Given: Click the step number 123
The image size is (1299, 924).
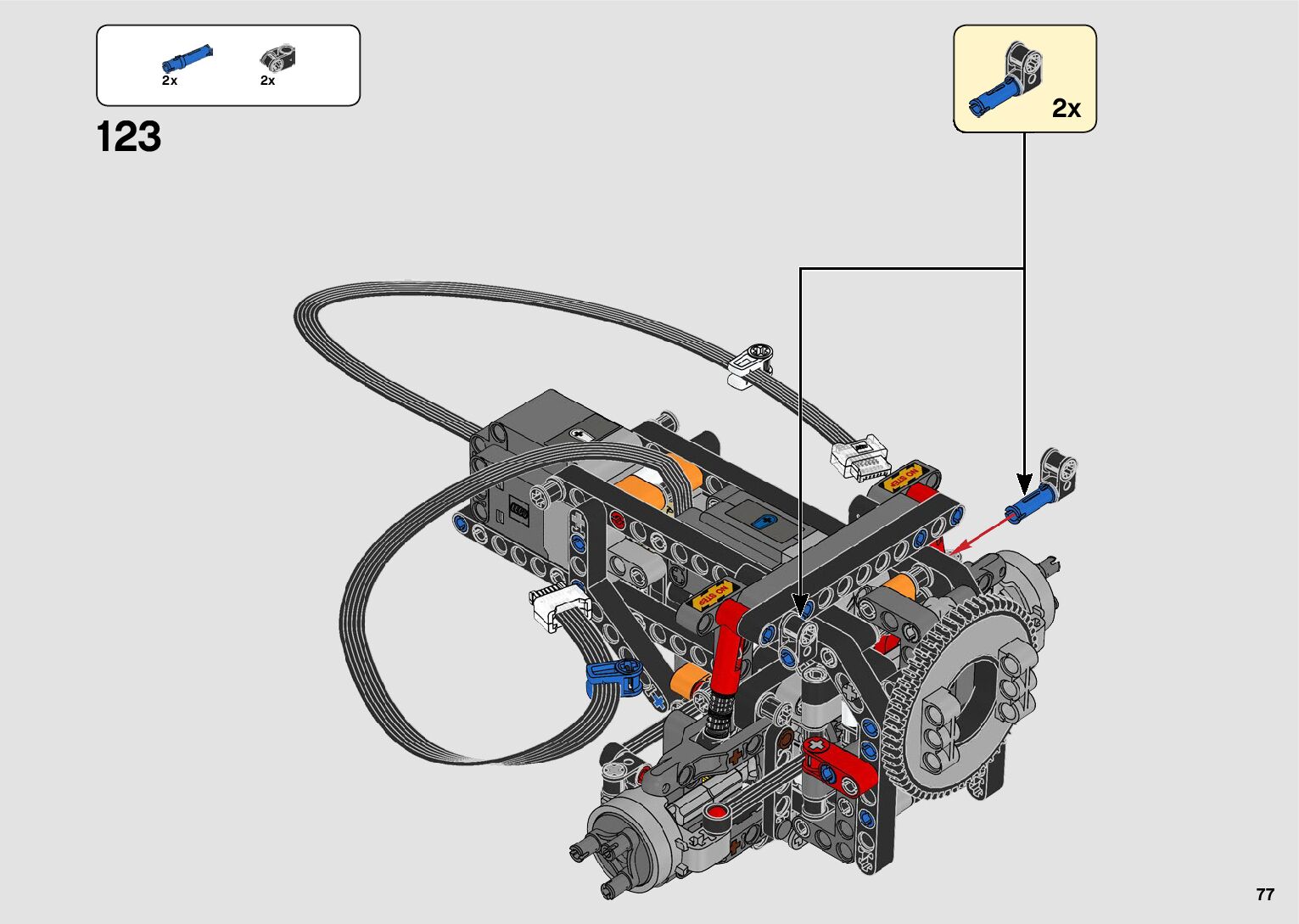Looking at the screenshot, I should (x=129, y=137).
